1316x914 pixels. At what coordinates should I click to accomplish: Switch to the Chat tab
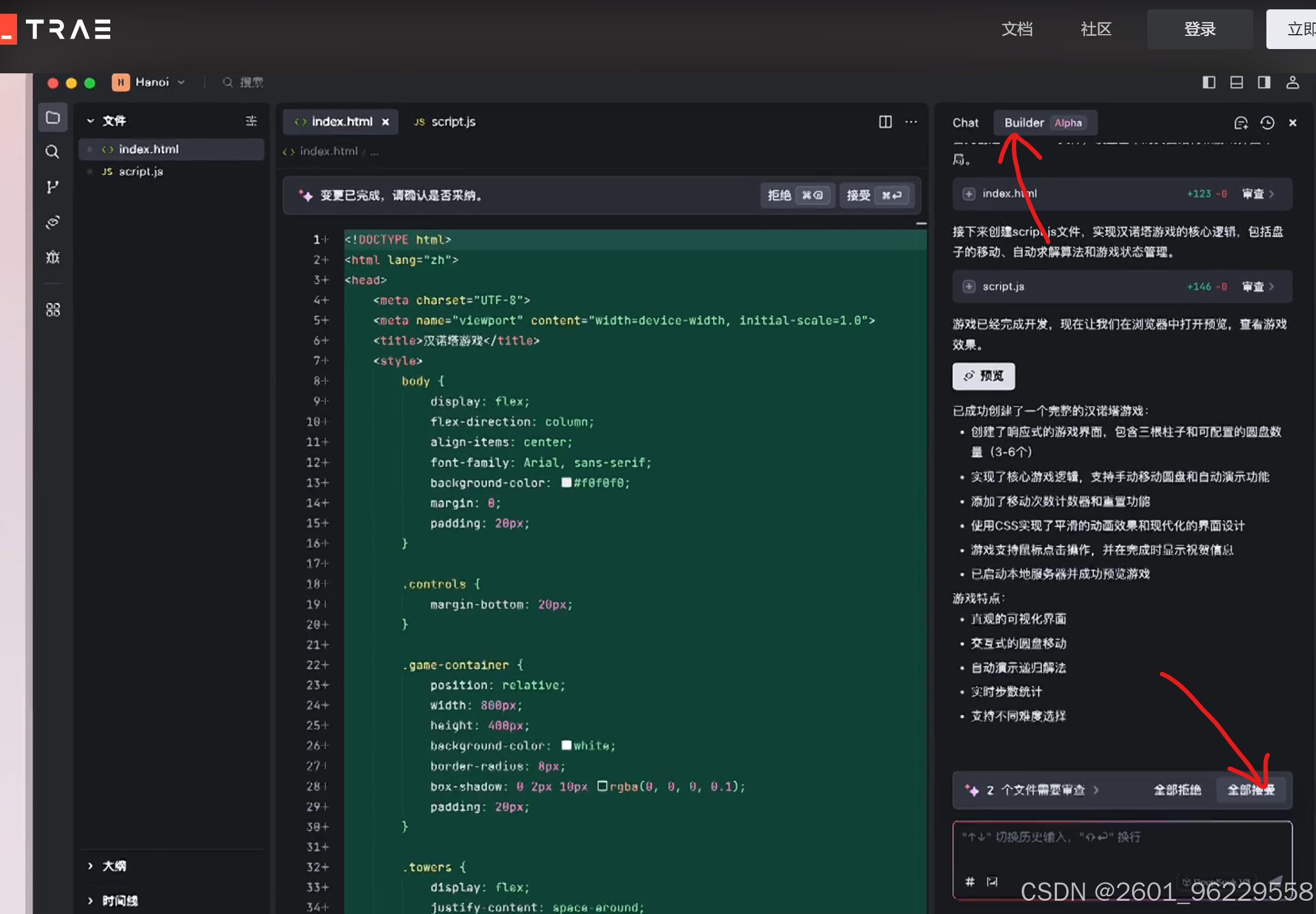(965, 122)
